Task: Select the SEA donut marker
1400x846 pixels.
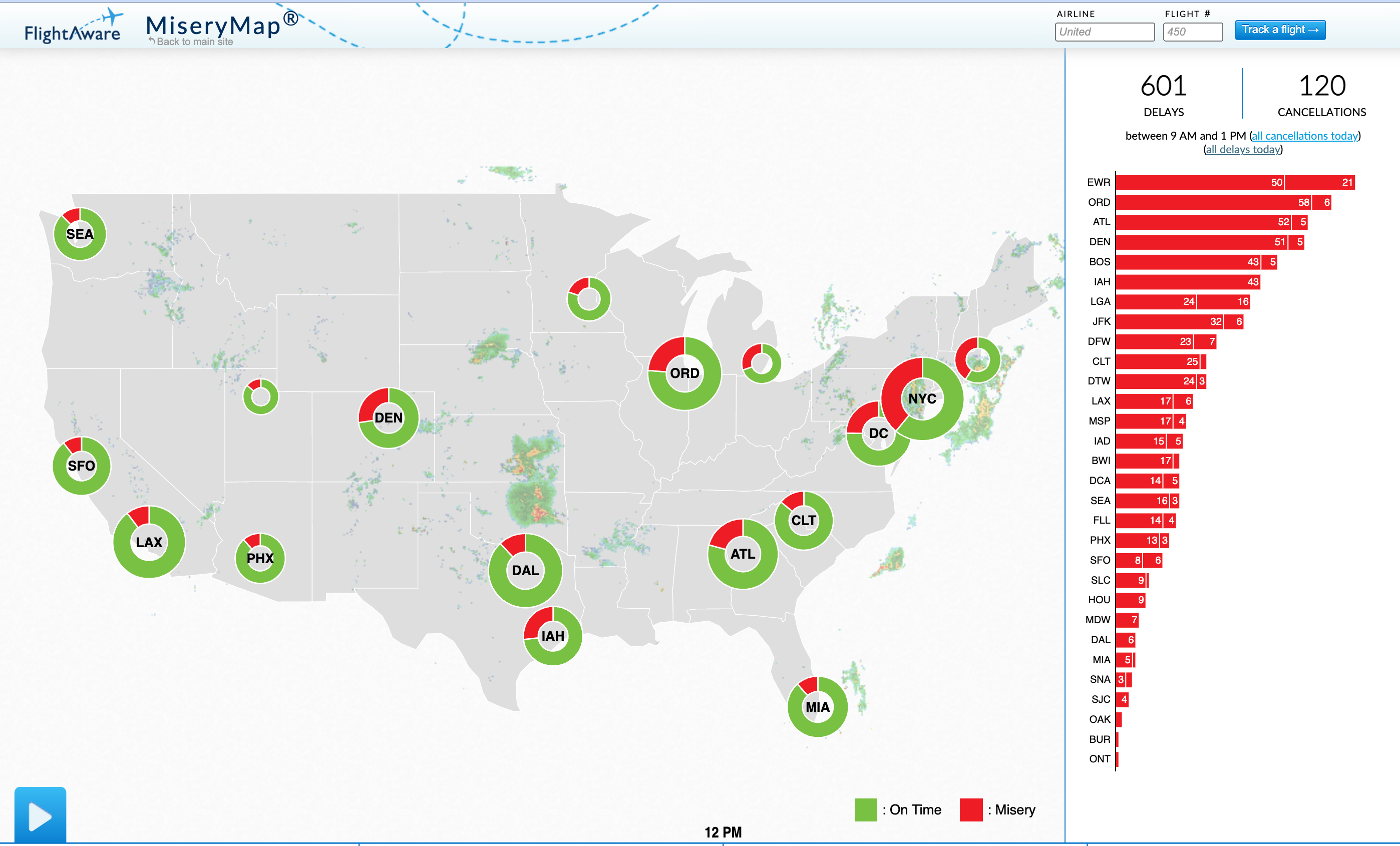Action: pos(80,234)
